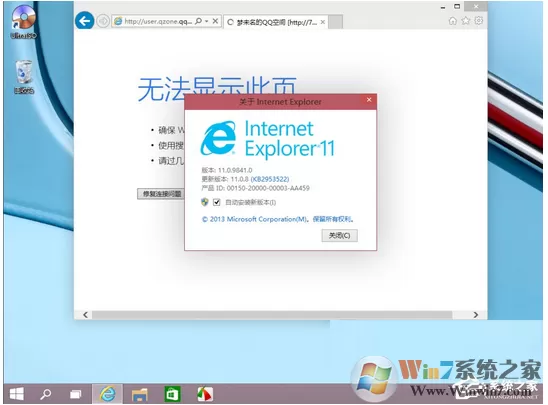Select the QQ空间 browser tab
548x405 pixels.
tap(276, 22)
